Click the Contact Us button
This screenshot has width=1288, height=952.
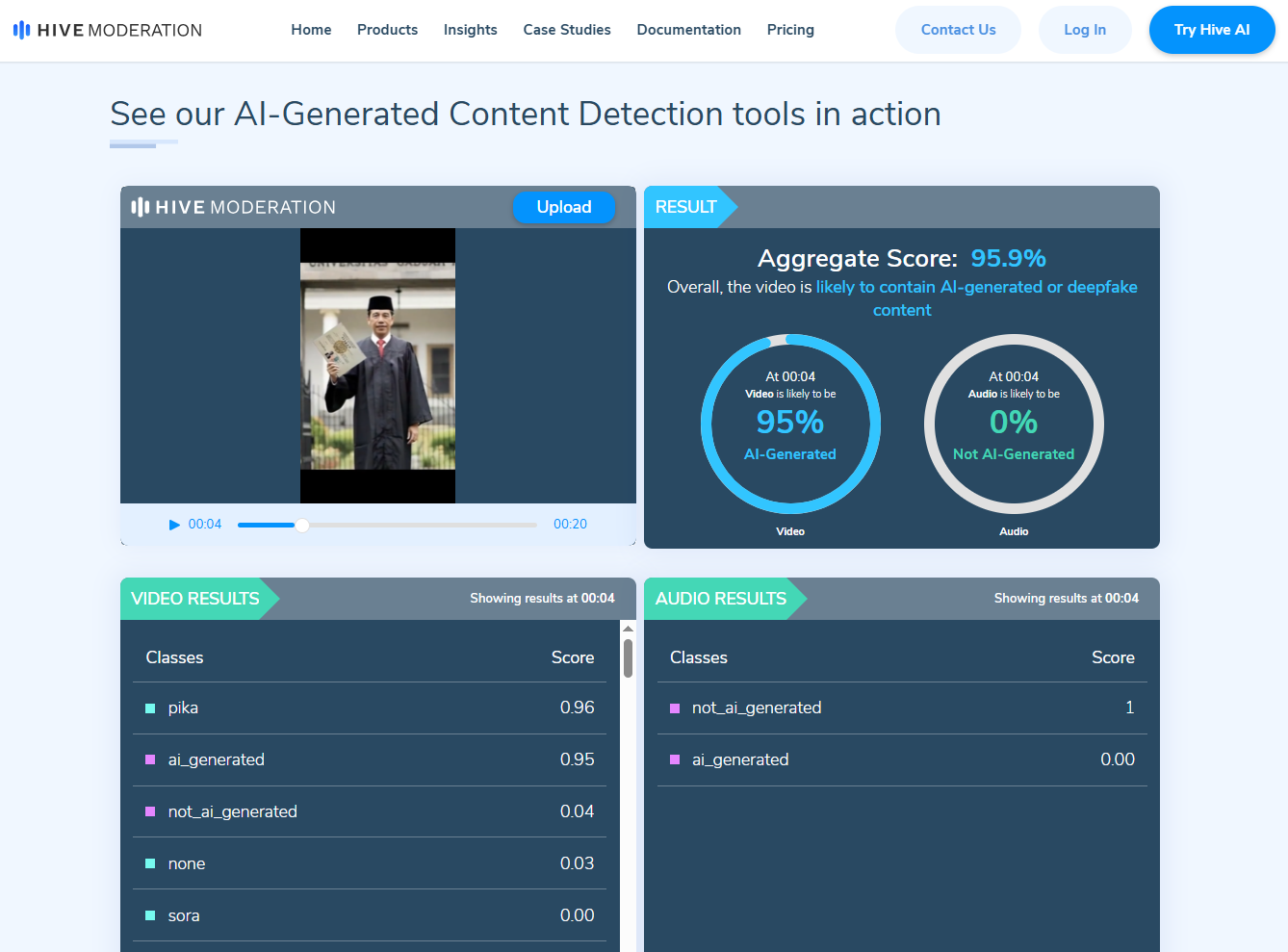(x=958, y=30)
